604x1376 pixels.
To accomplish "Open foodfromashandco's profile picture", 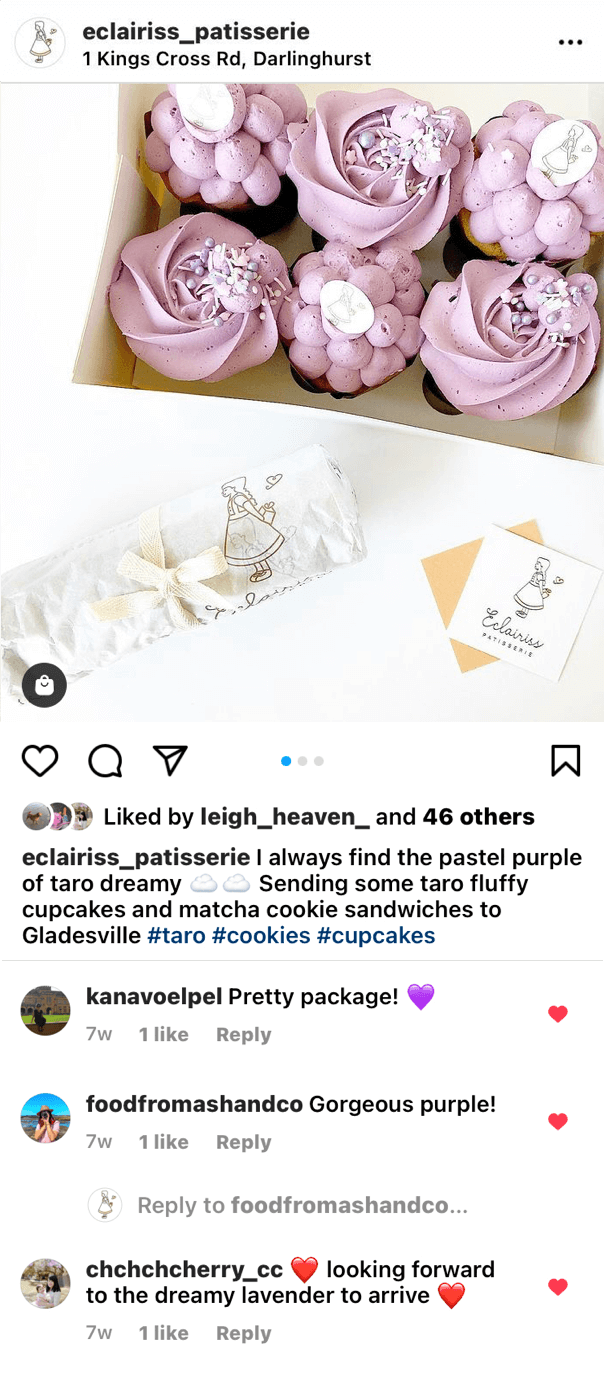I will coord(45,1118).
